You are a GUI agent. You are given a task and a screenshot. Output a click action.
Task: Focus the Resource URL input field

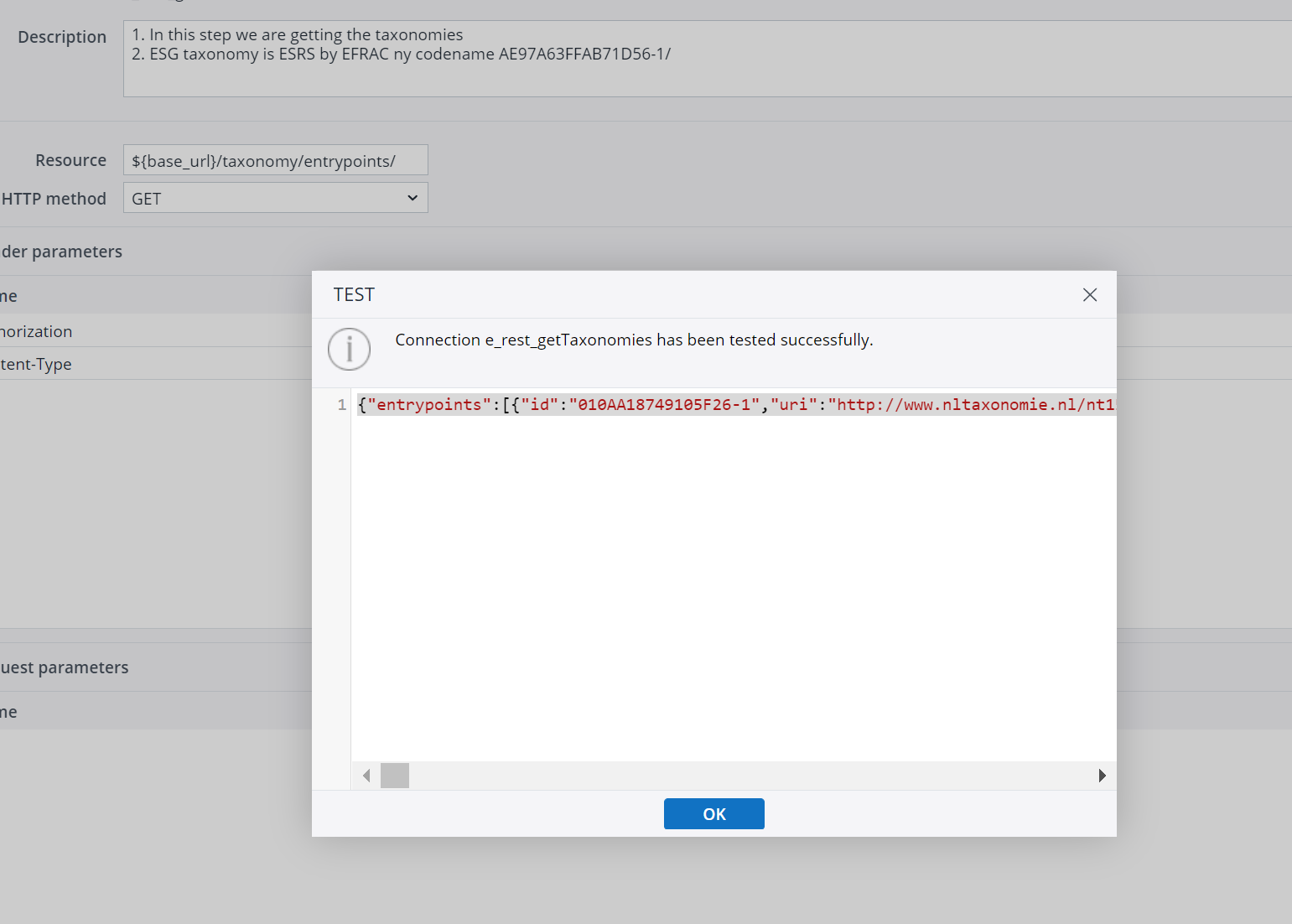tap(275, 160)
